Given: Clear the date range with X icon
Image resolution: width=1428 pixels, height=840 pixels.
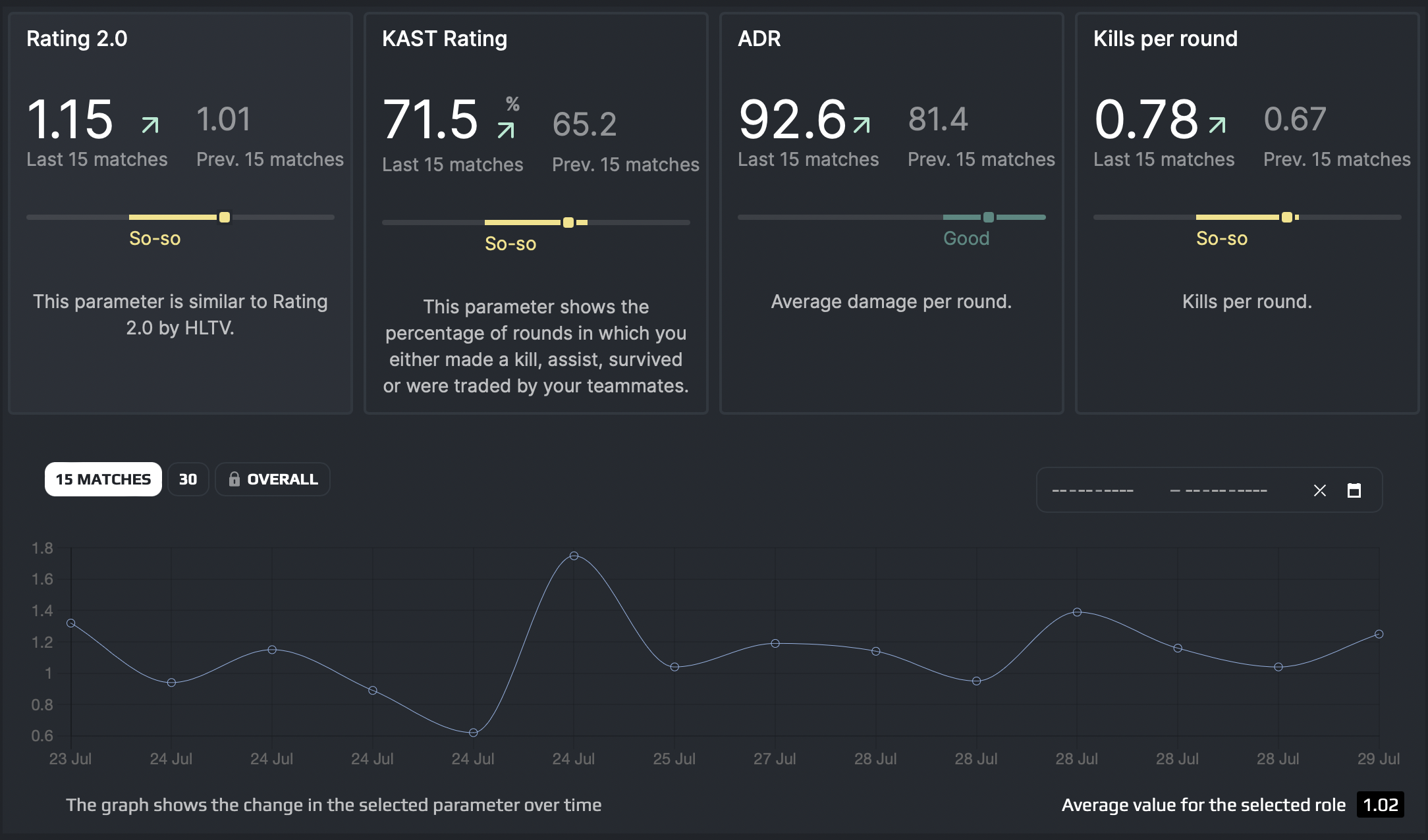Looking at the screenshot, I should click(x=1319, y=490).
